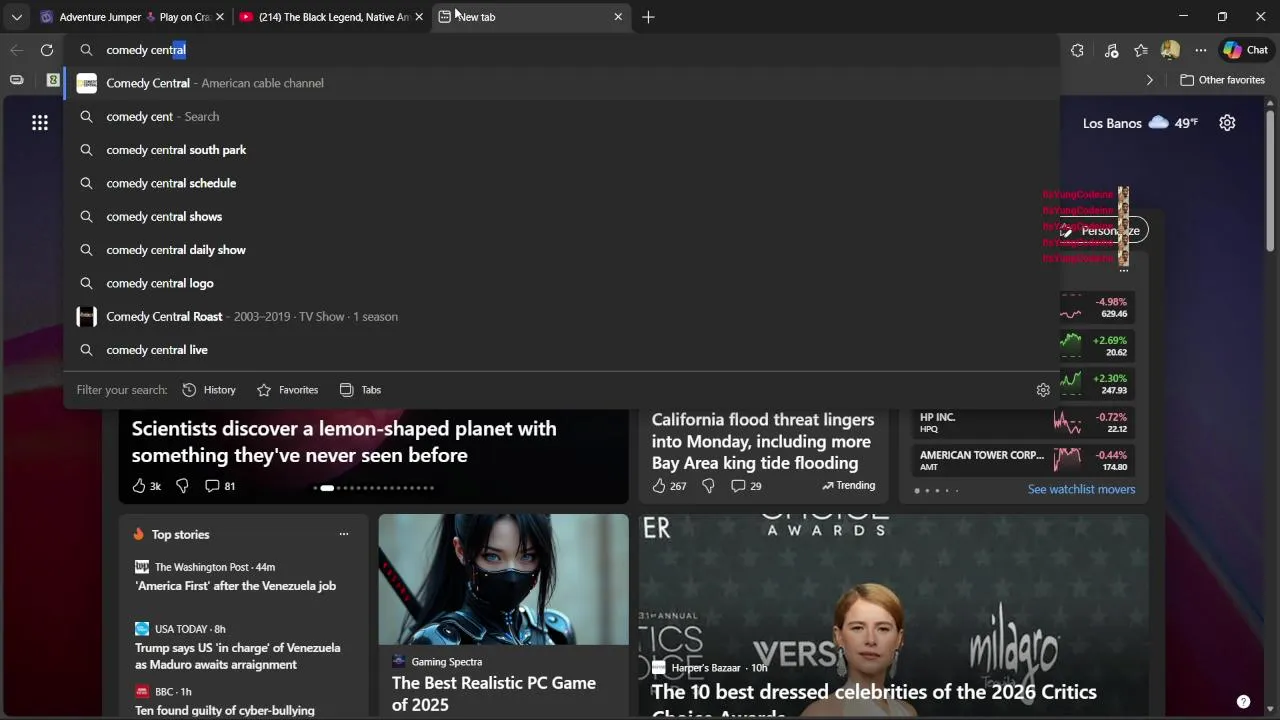Click the Personalize button

(1102, 231)
